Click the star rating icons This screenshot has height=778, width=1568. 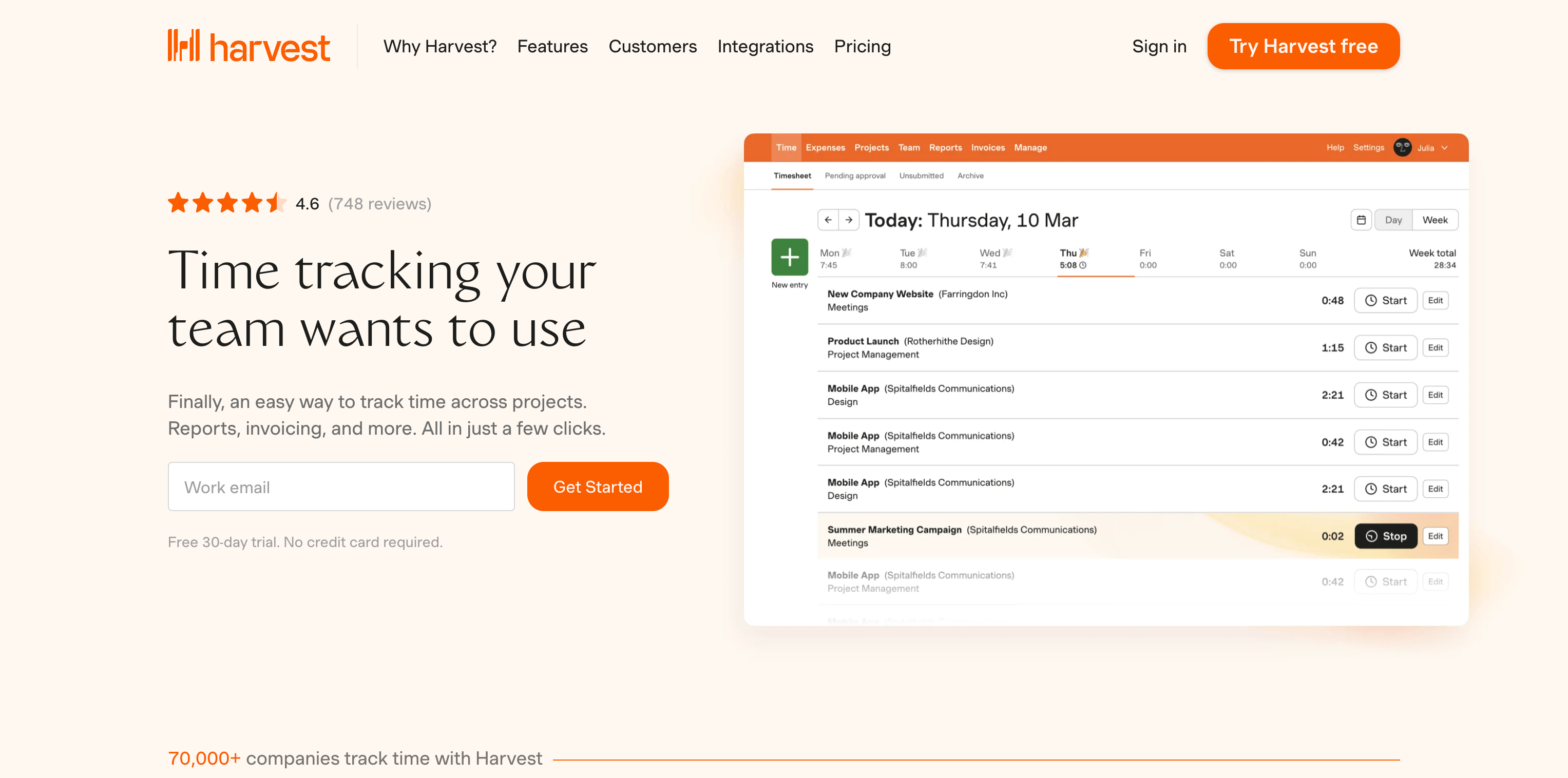click(x=226, y=203)
